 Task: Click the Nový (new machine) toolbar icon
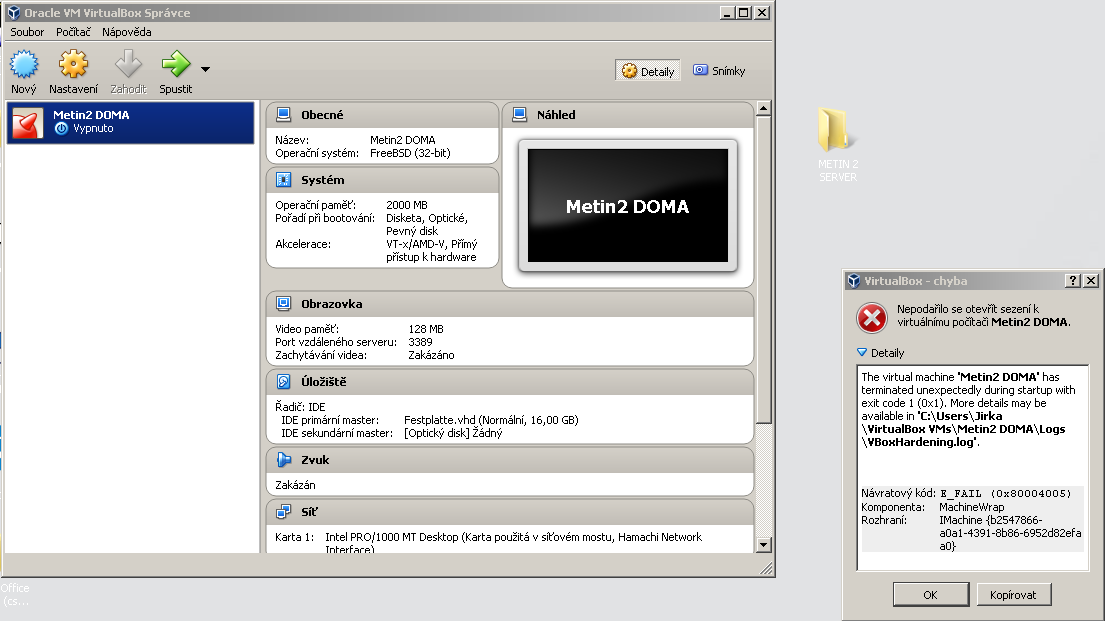point(24,64)
